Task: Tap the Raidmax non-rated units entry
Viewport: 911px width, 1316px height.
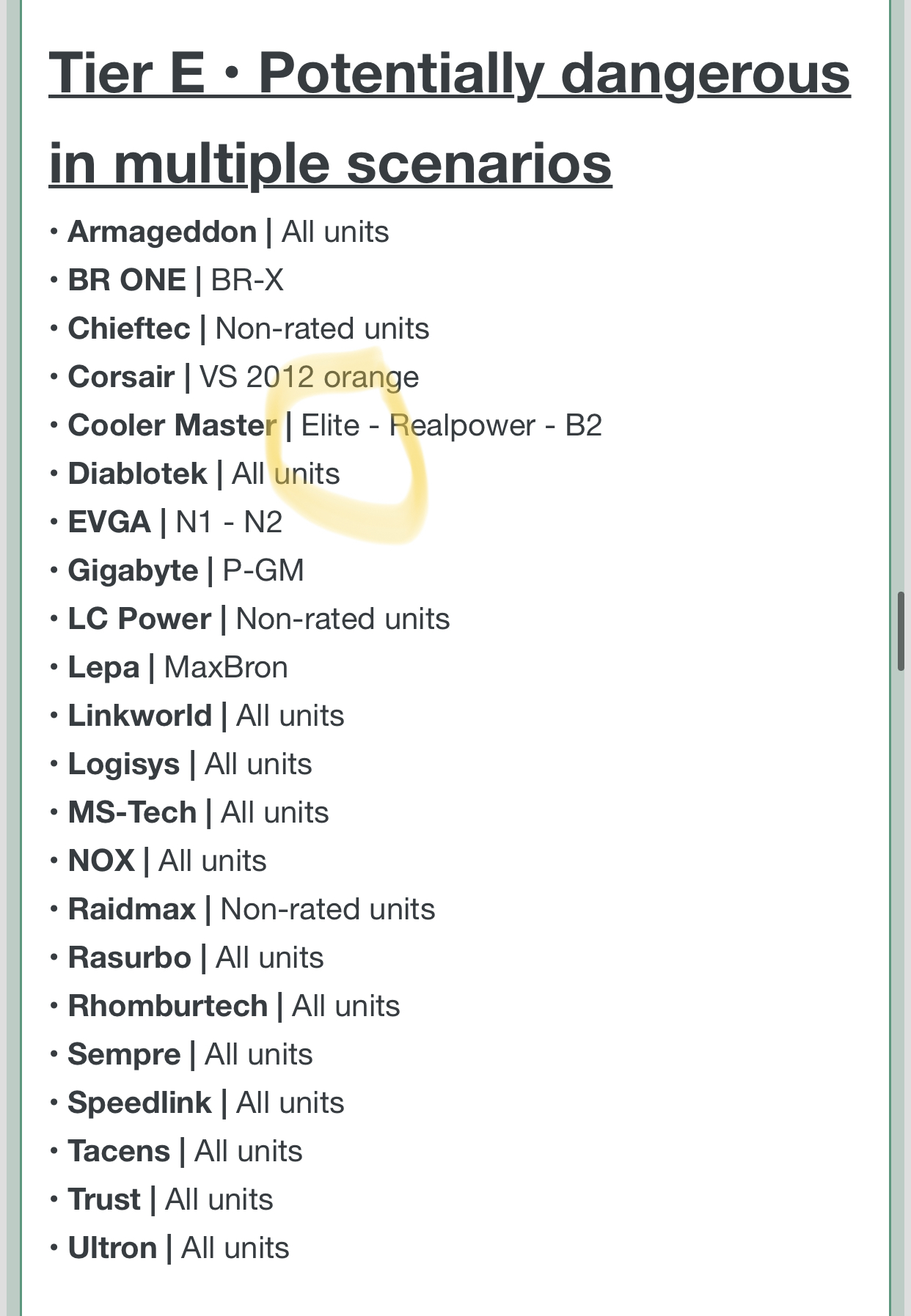Action: point(251,910)
